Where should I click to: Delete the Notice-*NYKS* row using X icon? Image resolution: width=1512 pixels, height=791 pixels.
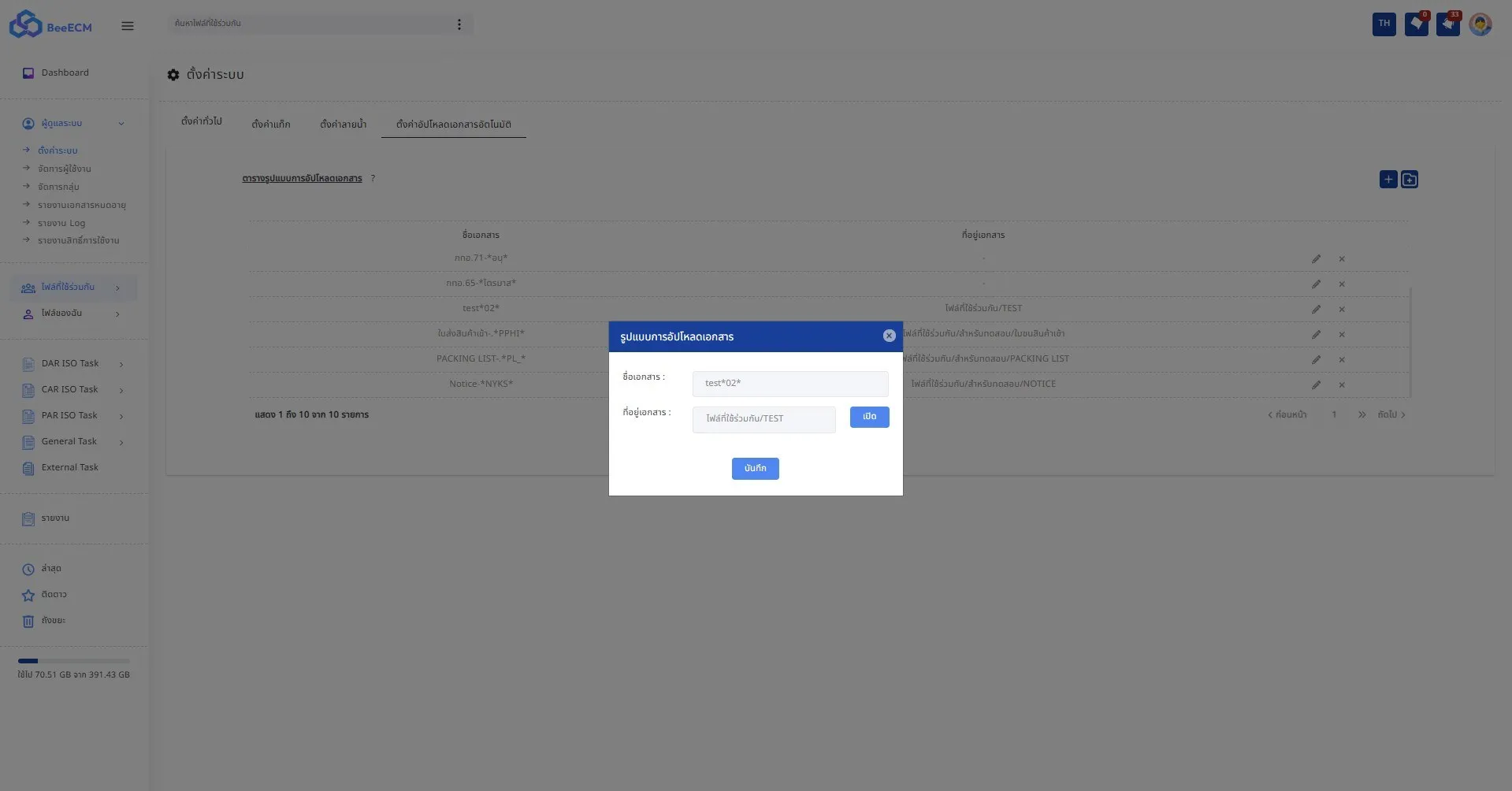click(1342, 385)
